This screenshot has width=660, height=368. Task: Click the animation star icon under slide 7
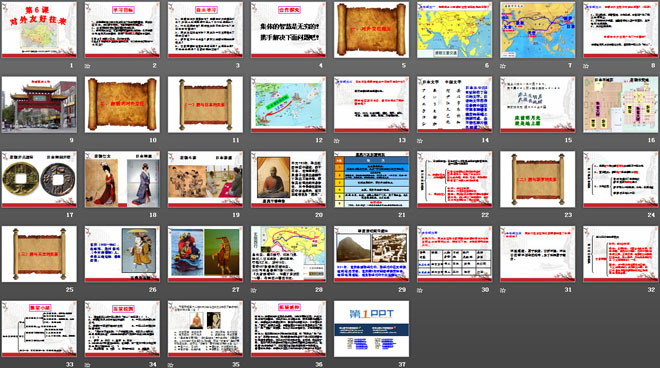click(503, 66)
